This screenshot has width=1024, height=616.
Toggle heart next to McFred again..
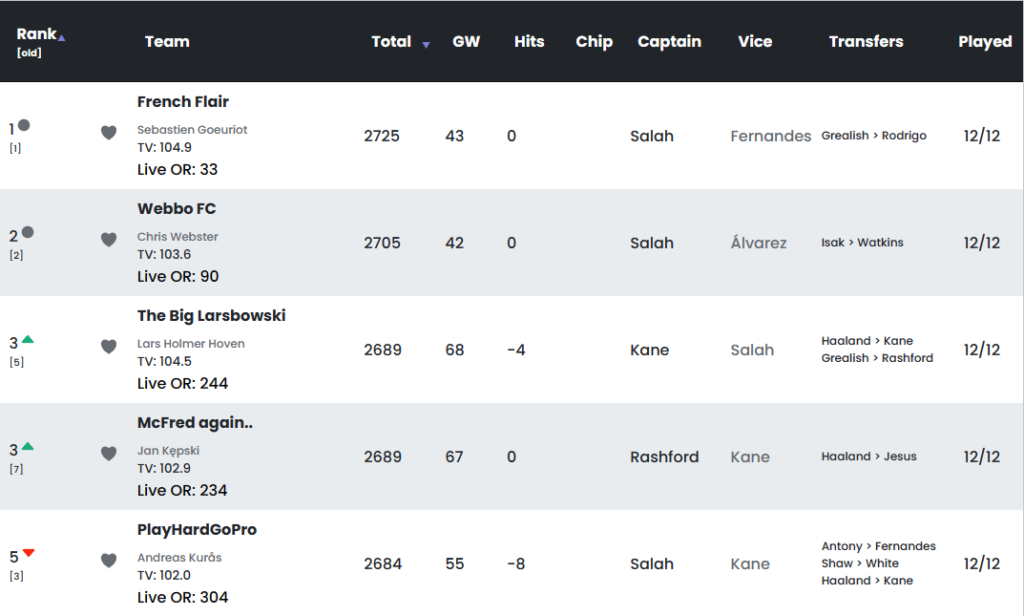point(108,453)
